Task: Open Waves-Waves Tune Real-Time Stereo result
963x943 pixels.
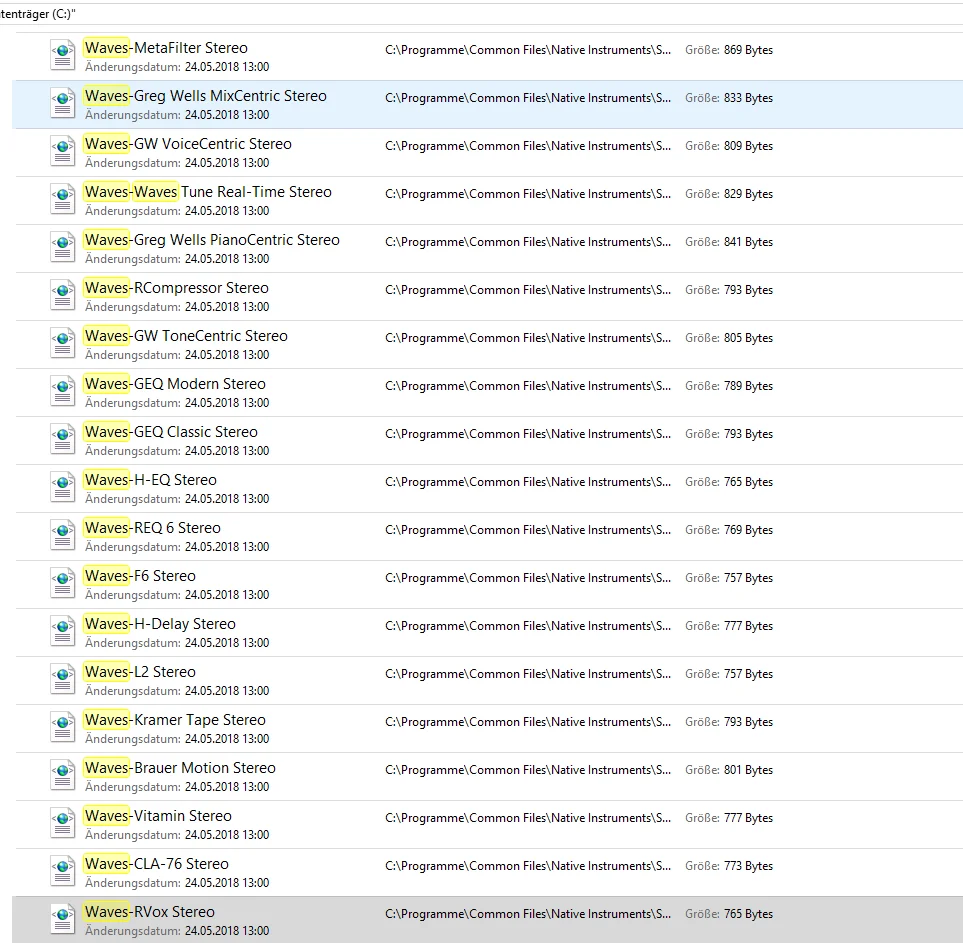Action: click(x=208, y=192)
